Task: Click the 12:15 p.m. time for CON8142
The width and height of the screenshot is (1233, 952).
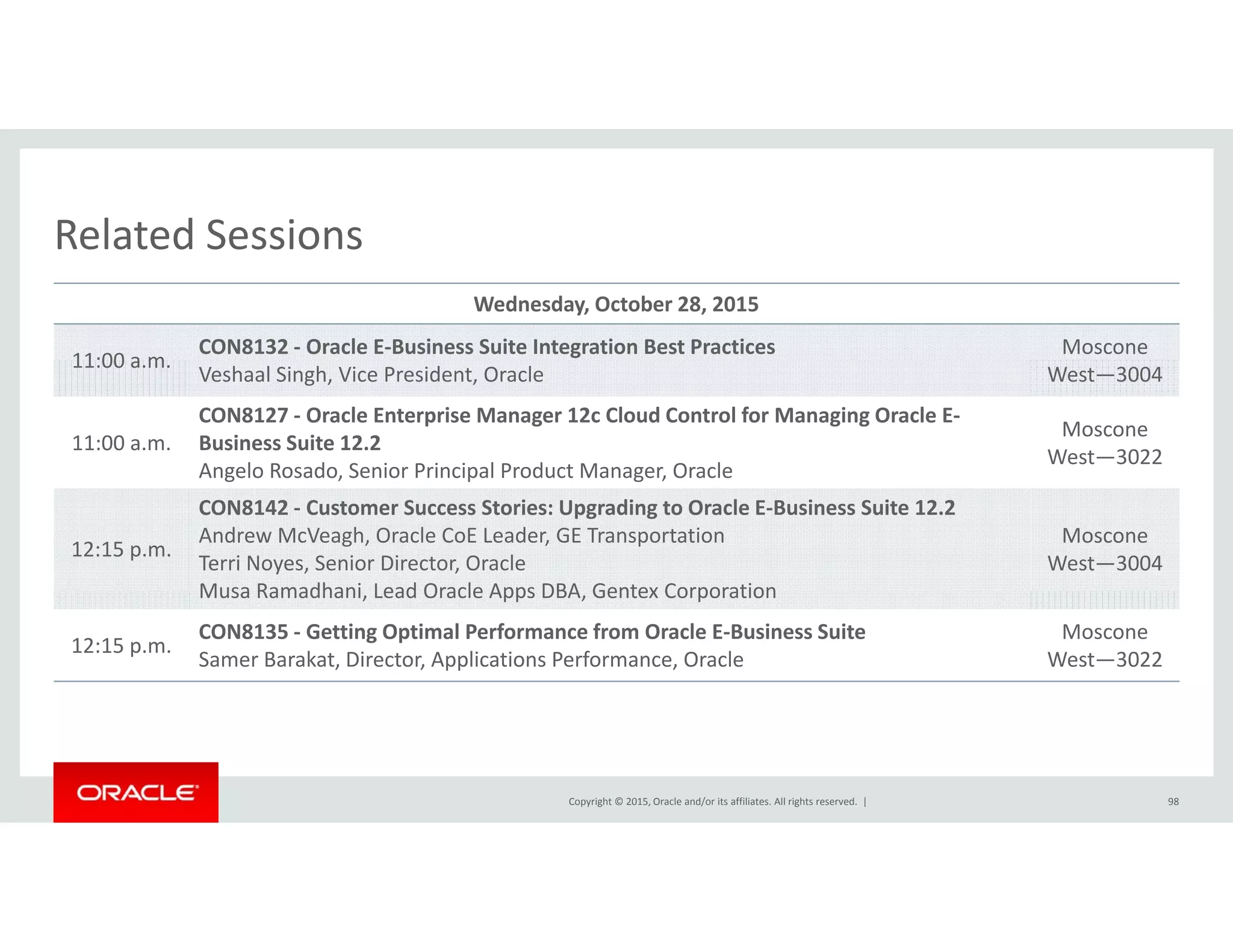Action: (122, 549)
